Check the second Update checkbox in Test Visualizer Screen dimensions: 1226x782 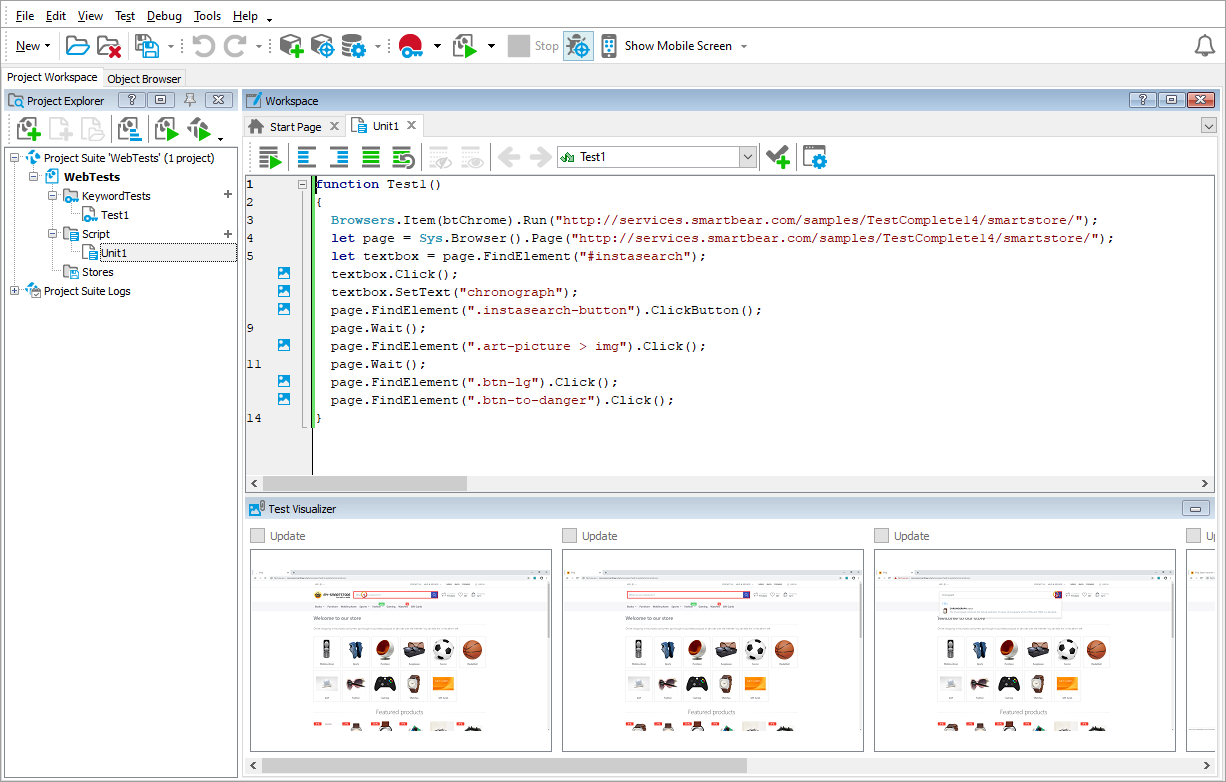click(x=570, y=536)
